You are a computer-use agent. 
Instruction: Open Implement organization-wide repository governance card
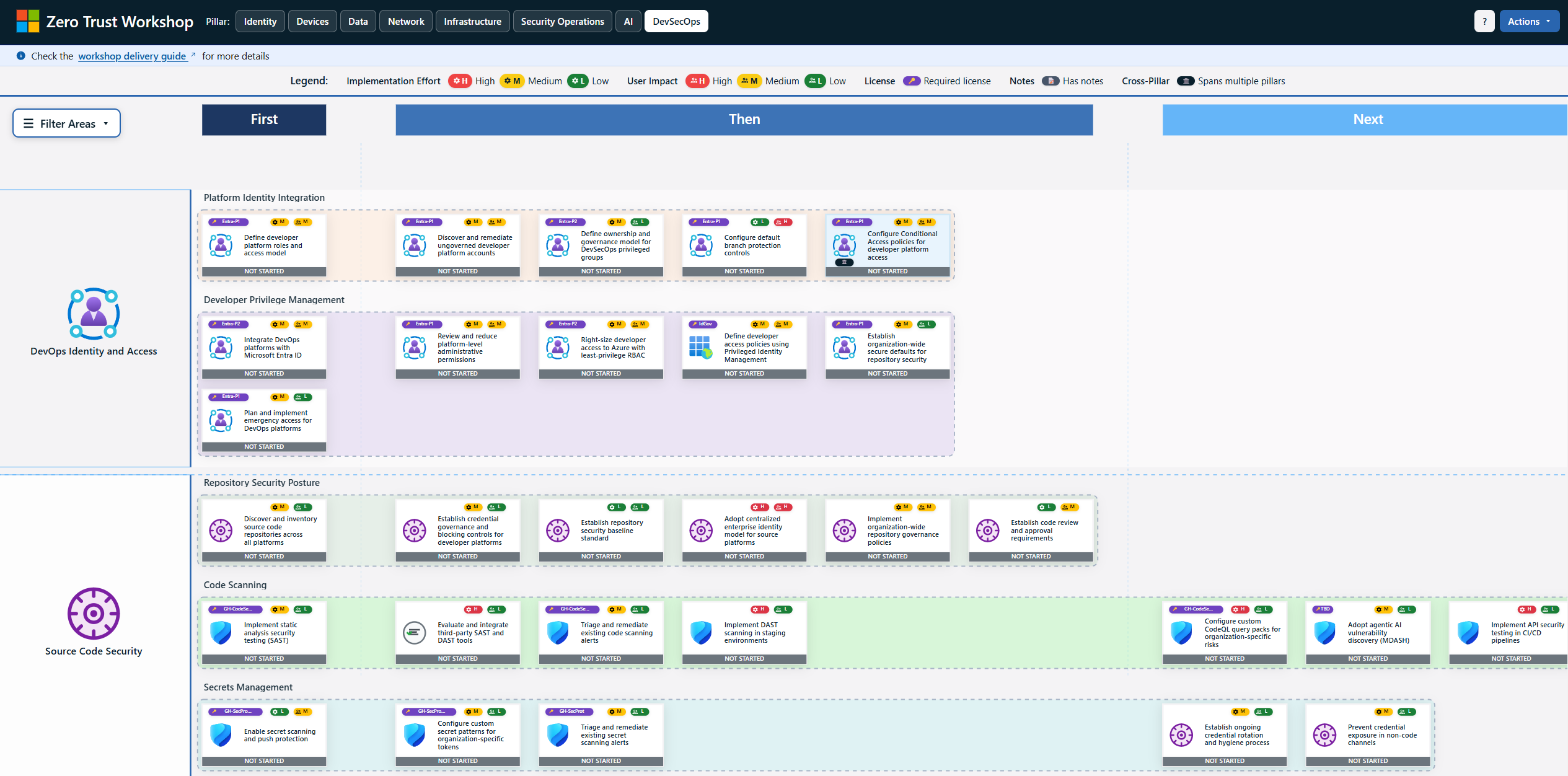(x=888, y=531)
